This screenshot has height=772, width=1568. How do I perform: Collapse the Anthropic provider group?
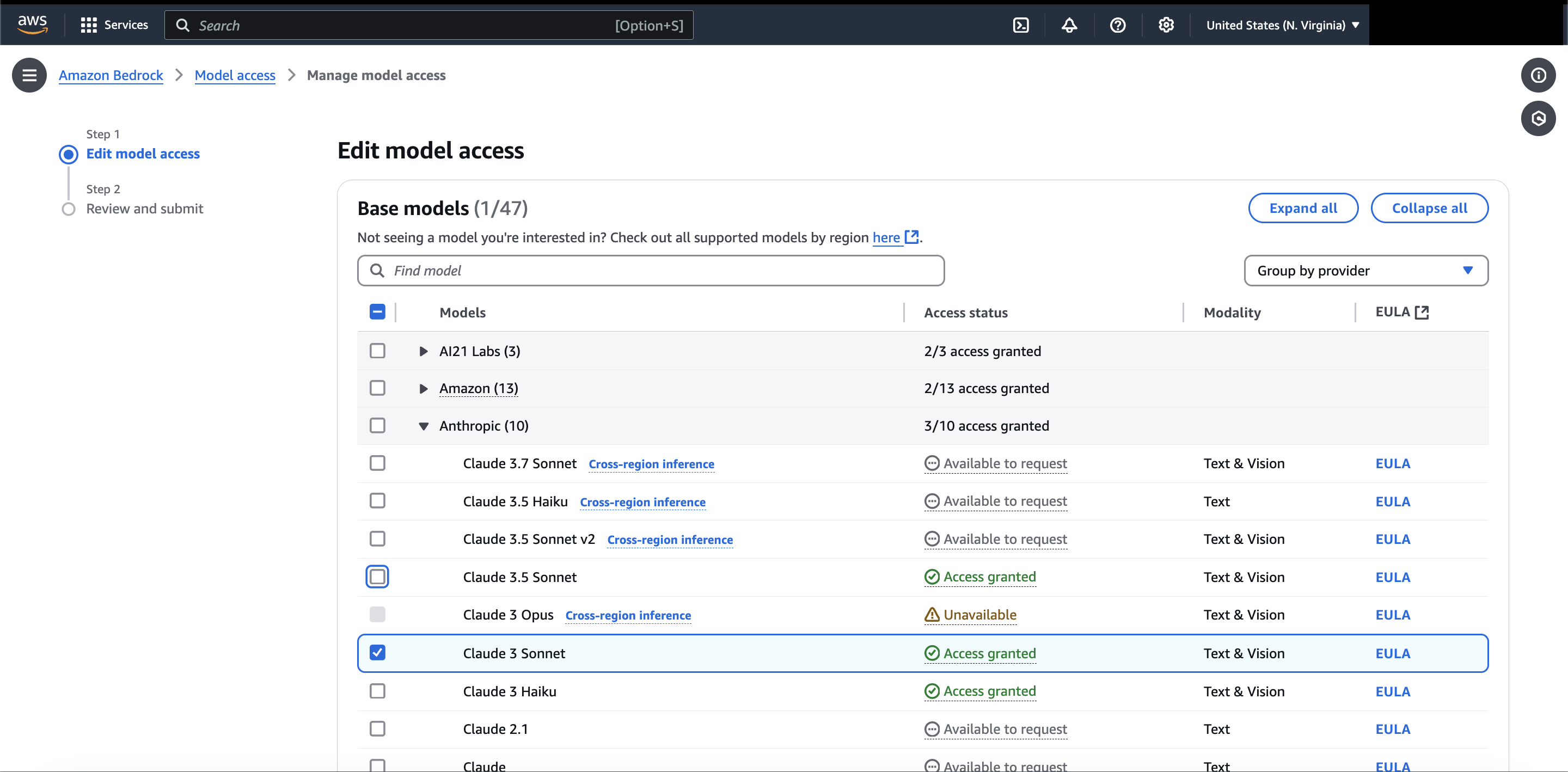424,426
